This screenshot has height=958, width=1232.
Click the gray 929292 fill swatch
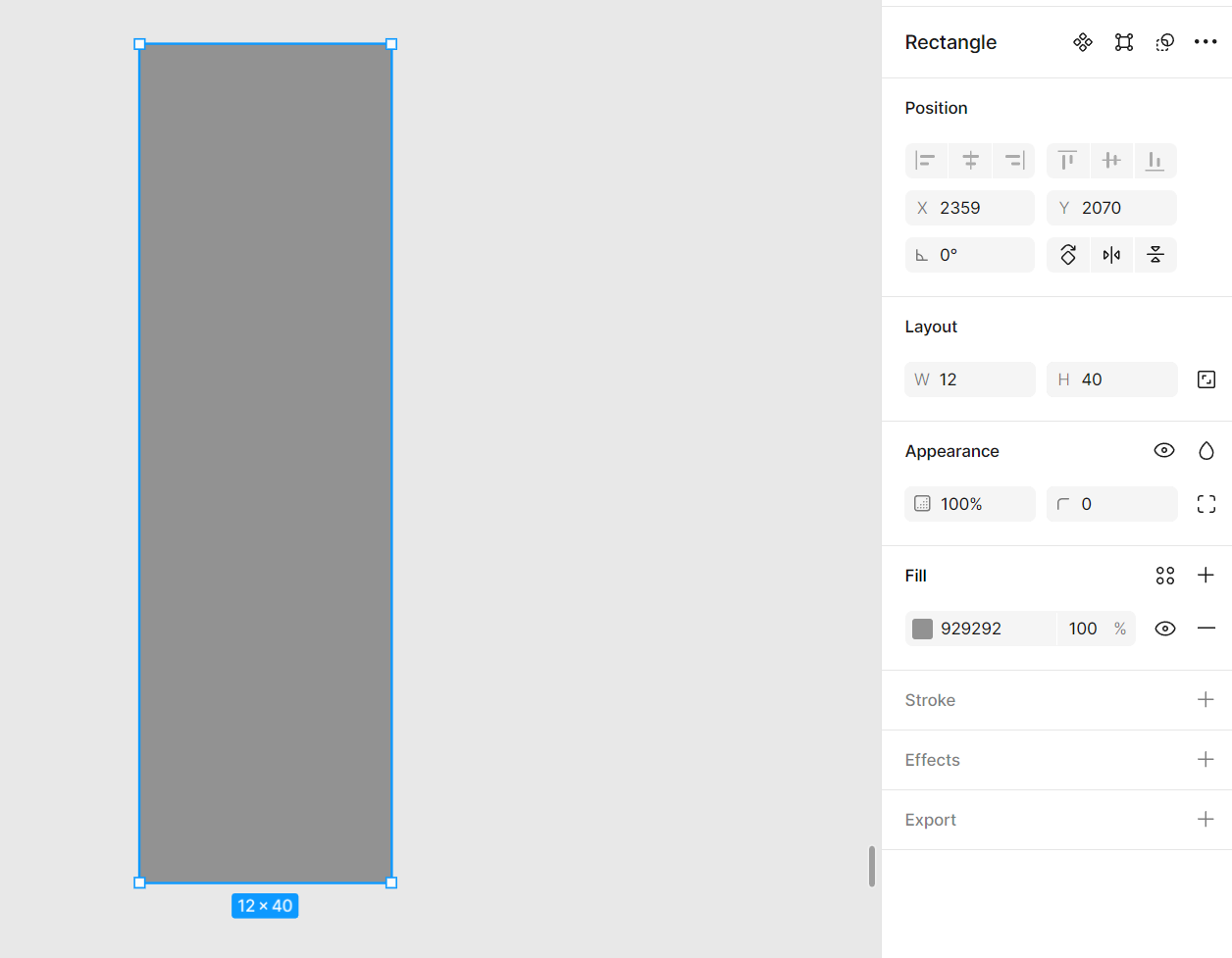point(922,629)
